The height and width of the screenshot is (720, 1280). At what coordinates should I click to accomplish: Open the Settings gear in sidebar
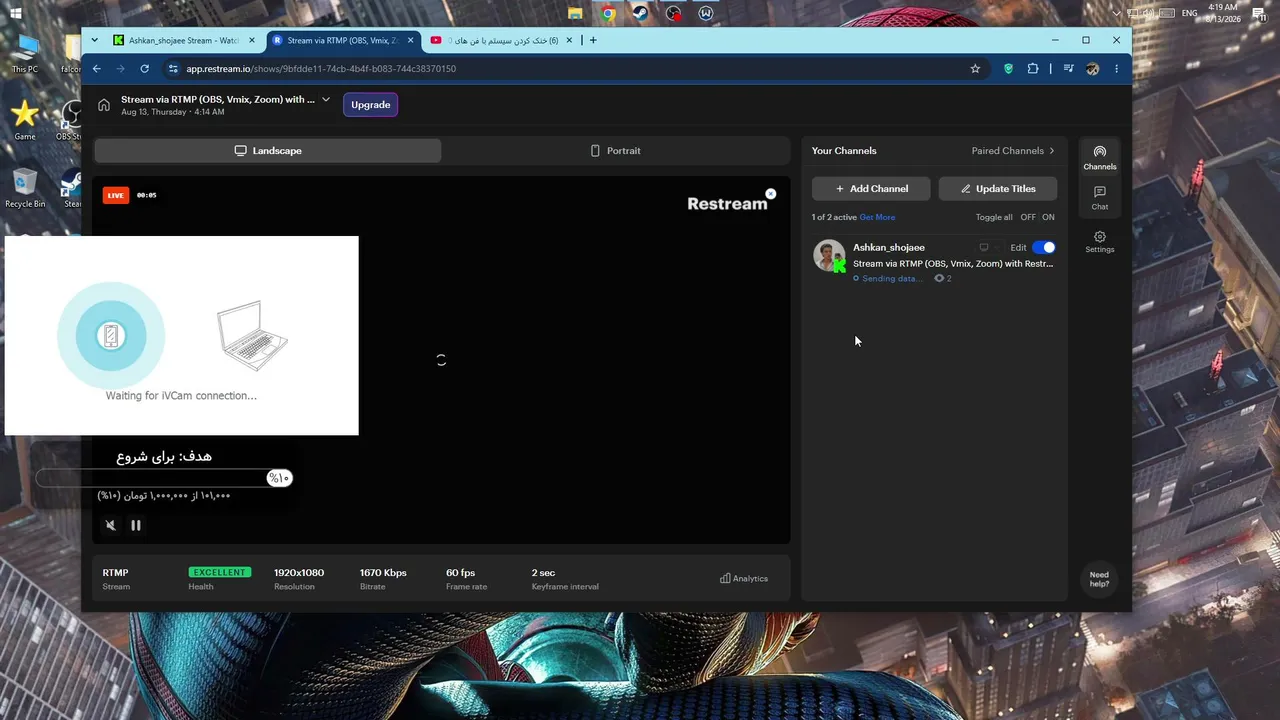(x=1099, y=241)
